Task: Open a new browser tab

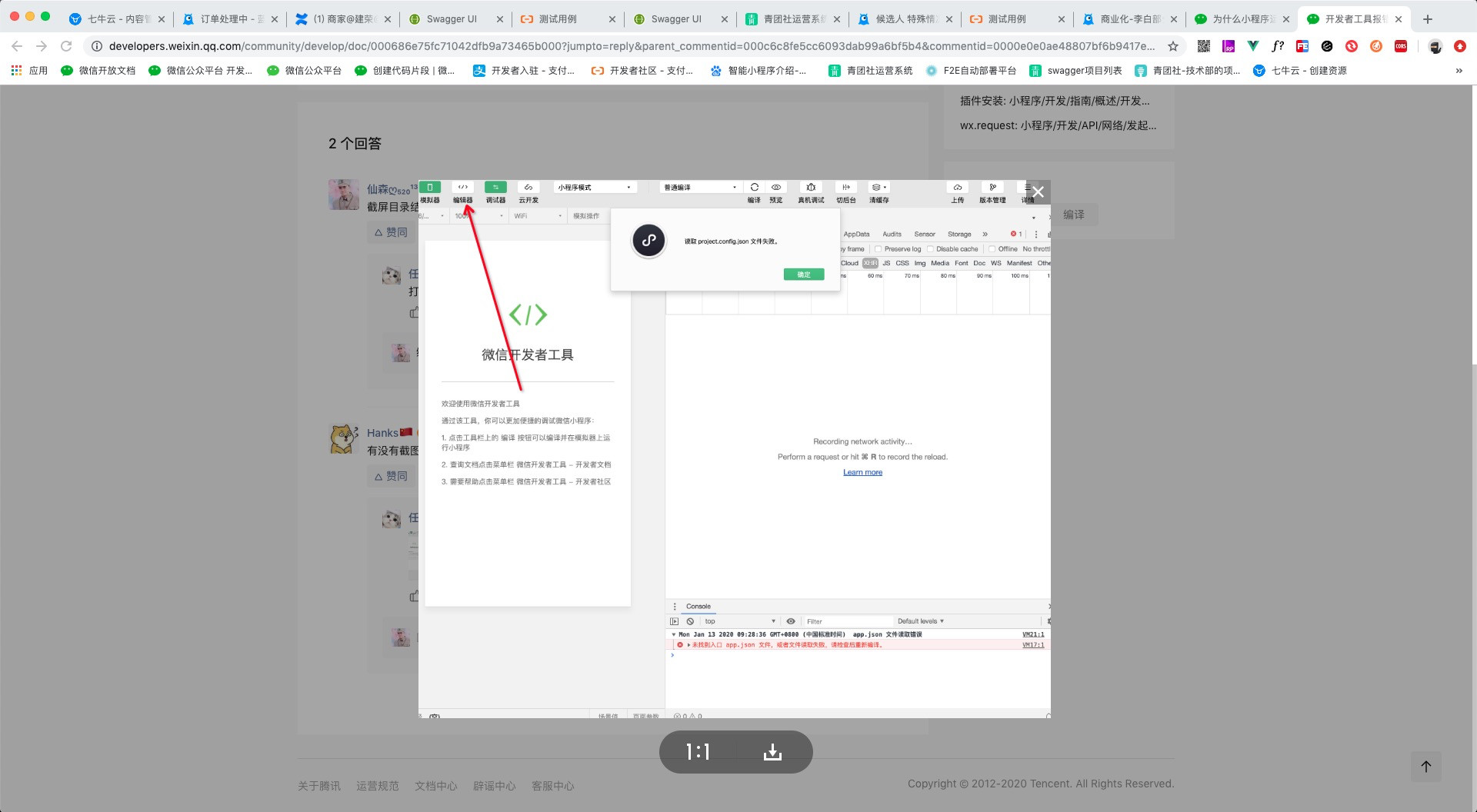Action: coord(1428,19)
